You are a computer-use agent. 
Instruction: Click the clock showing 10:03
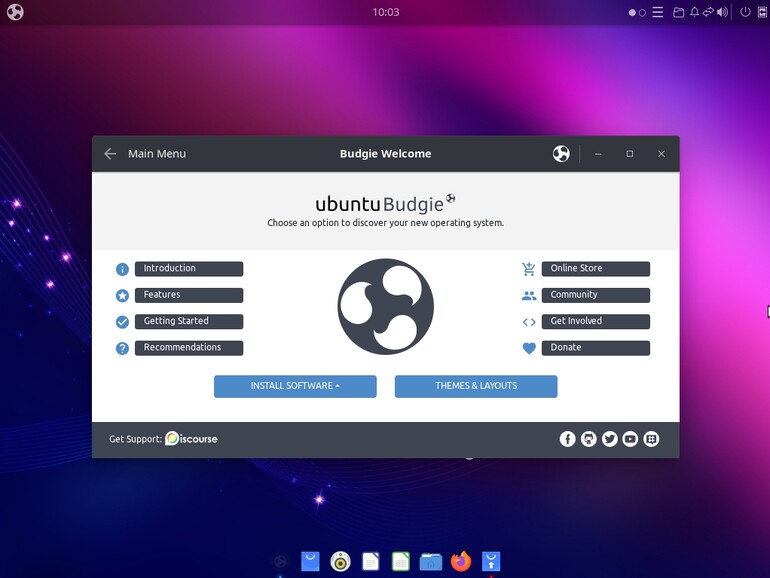pos(385,12)
